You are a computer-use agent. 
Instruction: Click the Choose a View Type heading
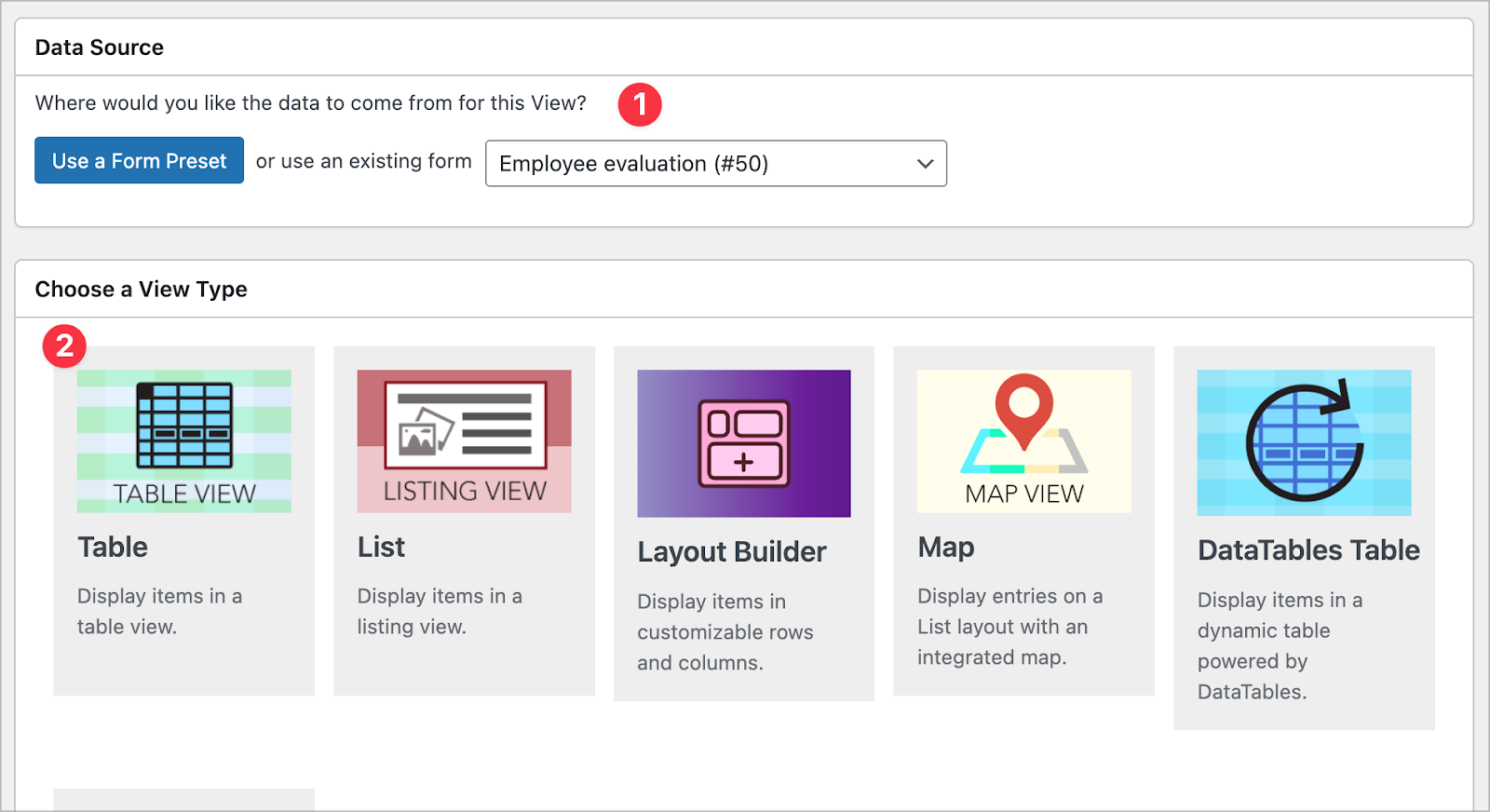(x=142, y=290)
